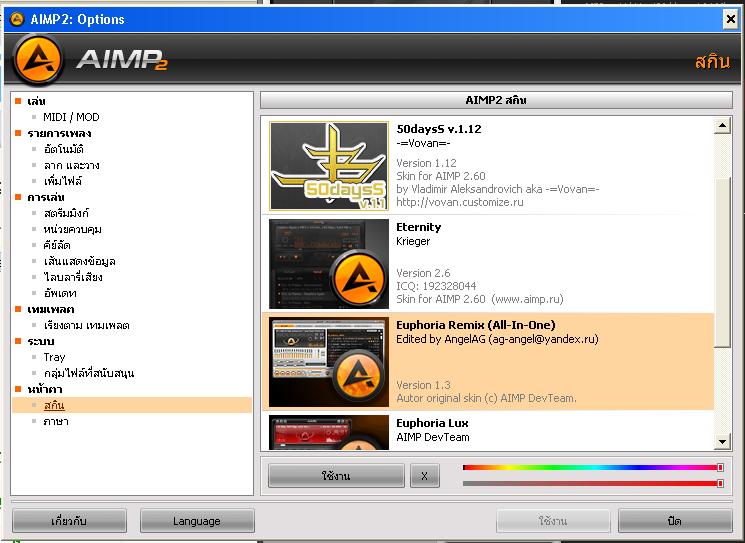
Task: Click the skin list scroll-up arrow
Action: tap(722, 126)
